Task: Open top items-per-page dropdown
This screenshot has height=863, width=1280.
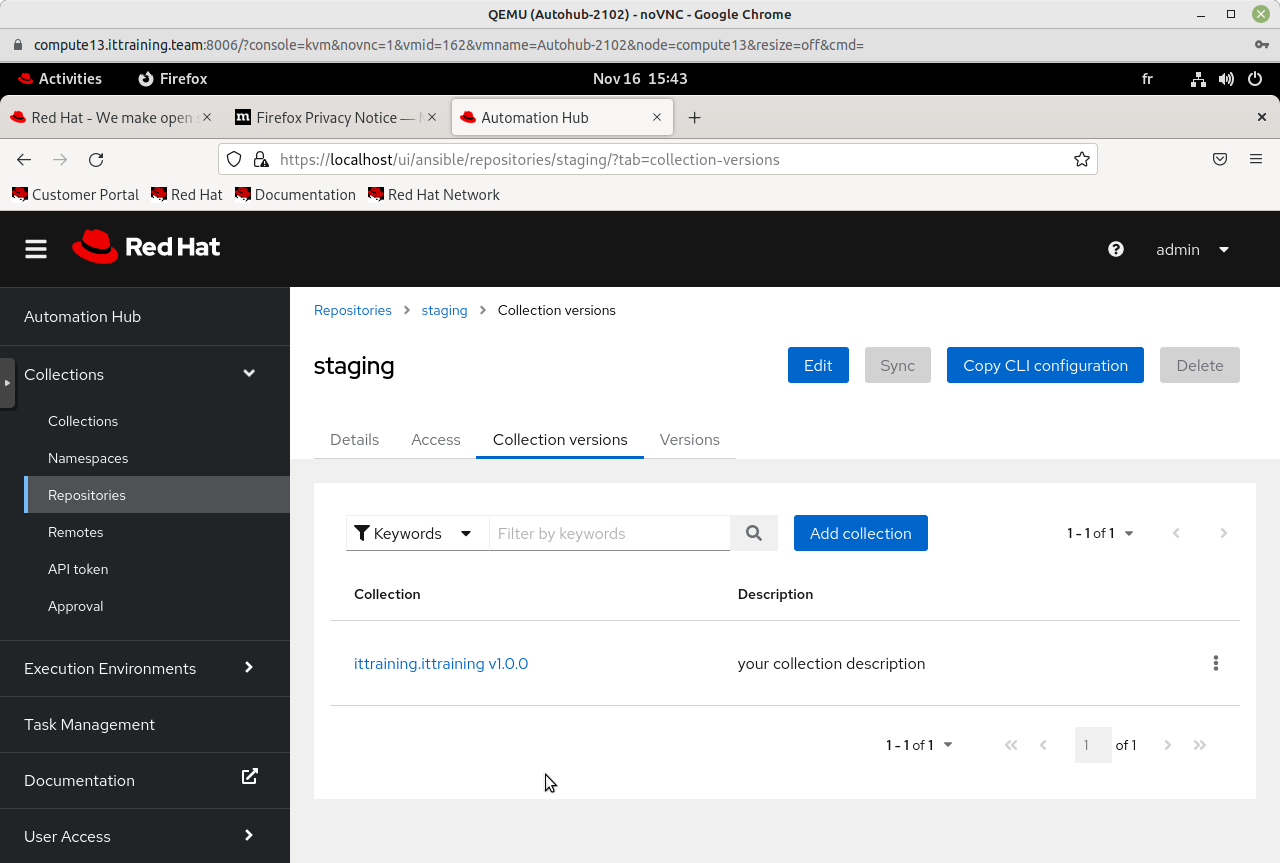Action: point(1100,533)
